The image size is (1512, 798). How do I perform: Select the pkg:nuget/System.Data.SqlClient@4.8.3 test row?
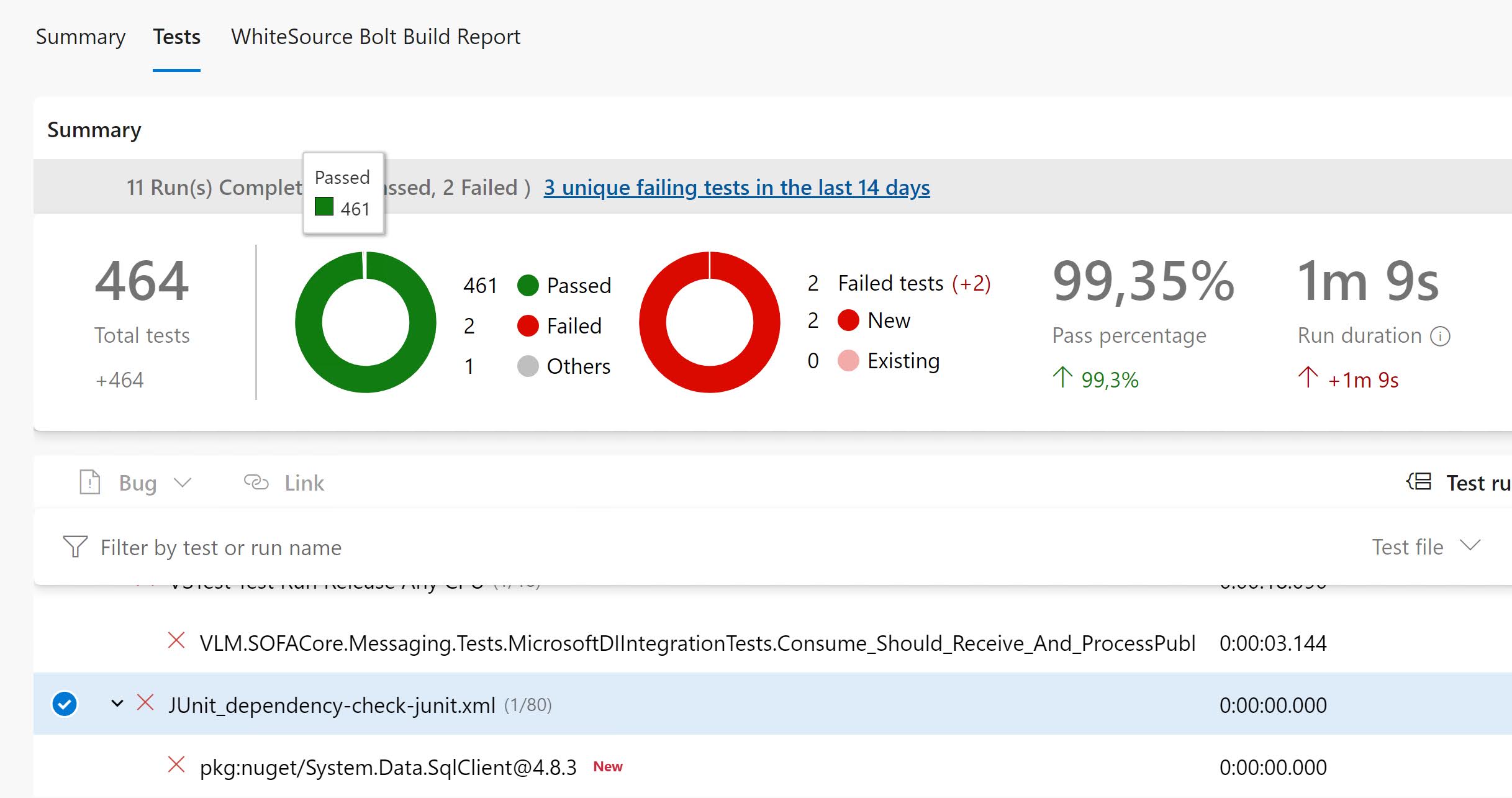click(388, 768)
